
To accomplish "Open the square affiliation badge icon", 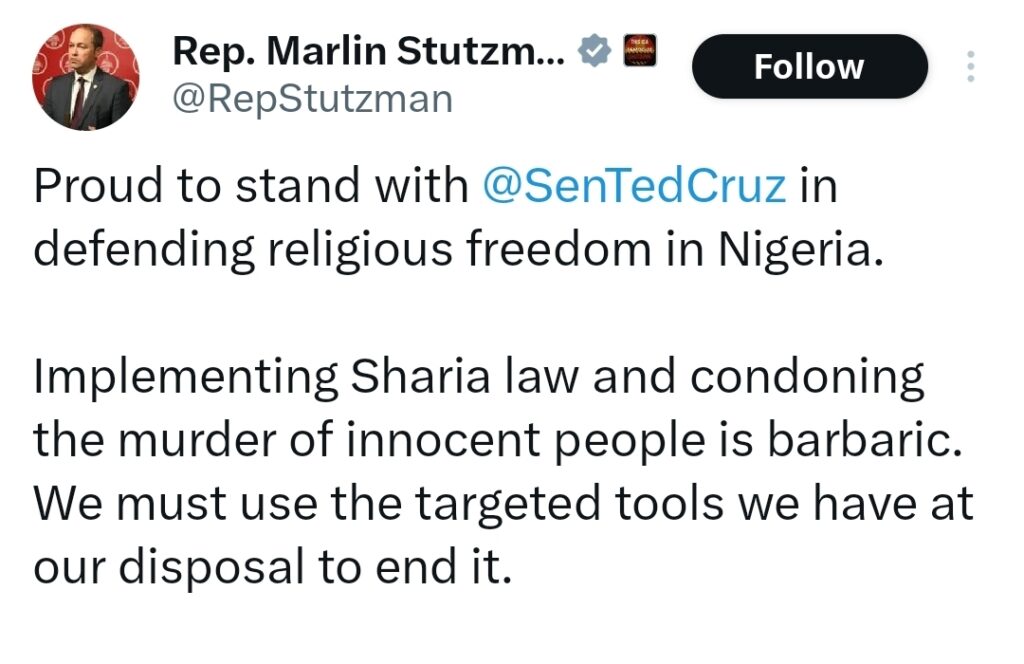I will coord(639,50).
